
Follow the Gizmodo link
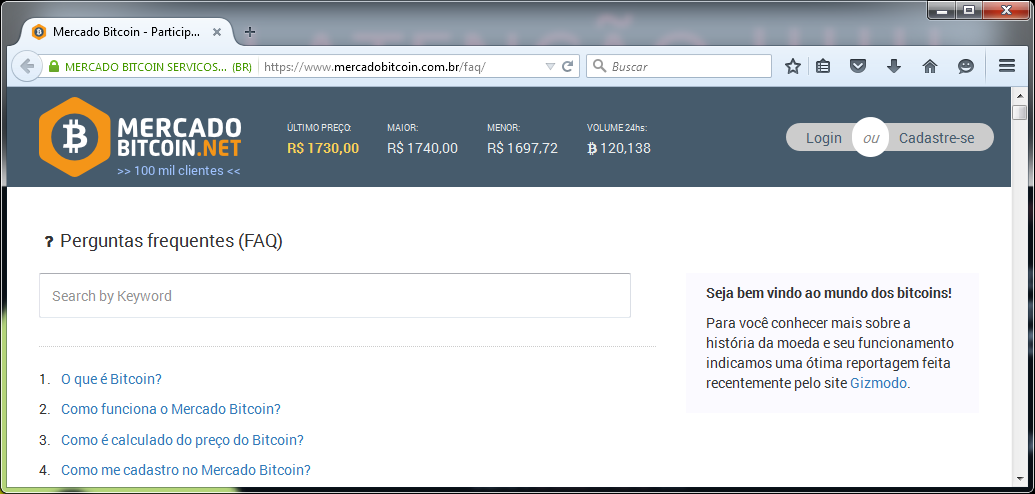[x=879, y=383]
